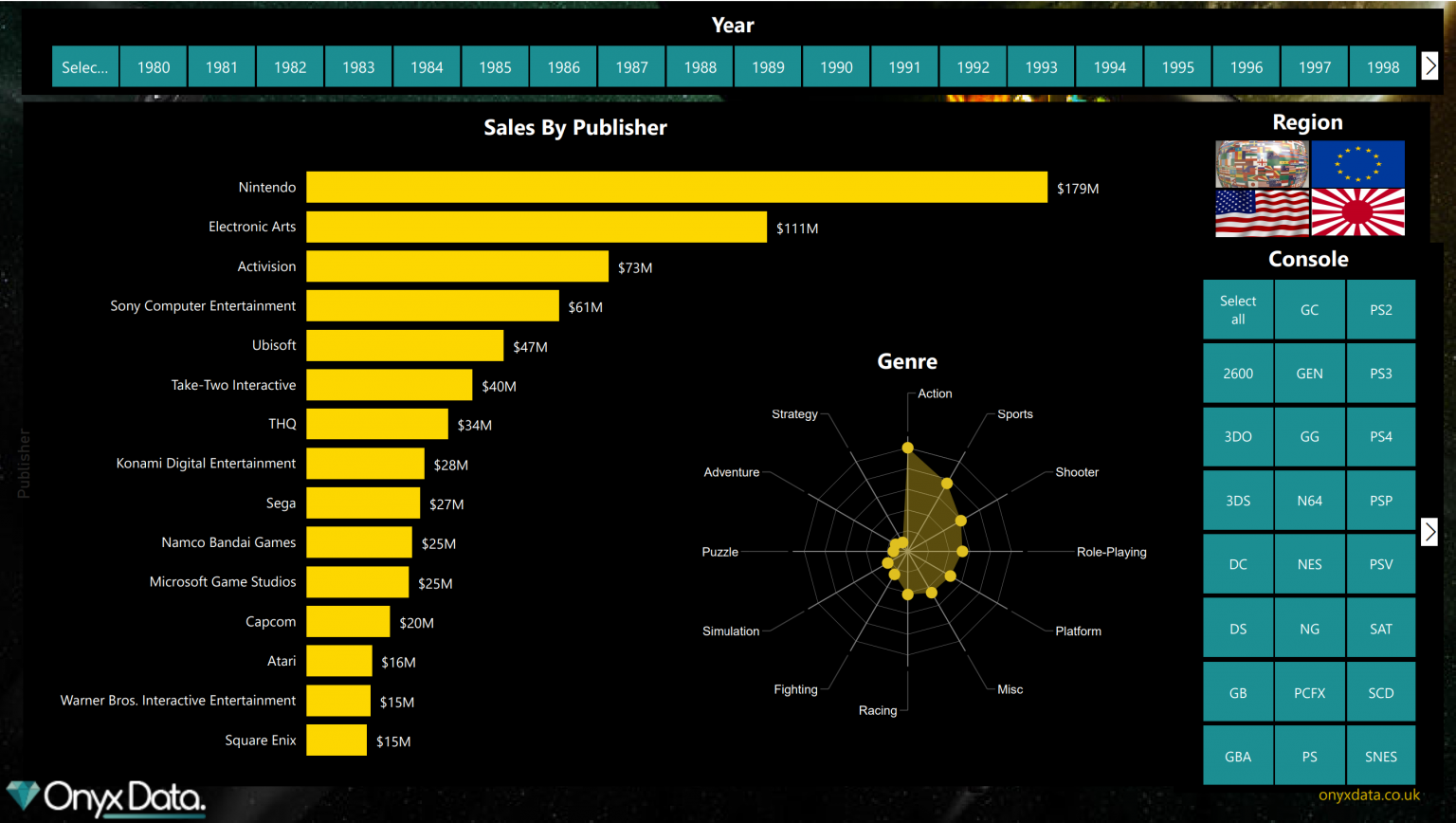Filter by year 1993
Image resolution: width=1456 pixels, height=823 pixels.
pyautogui.click(x=1041, y=66)
